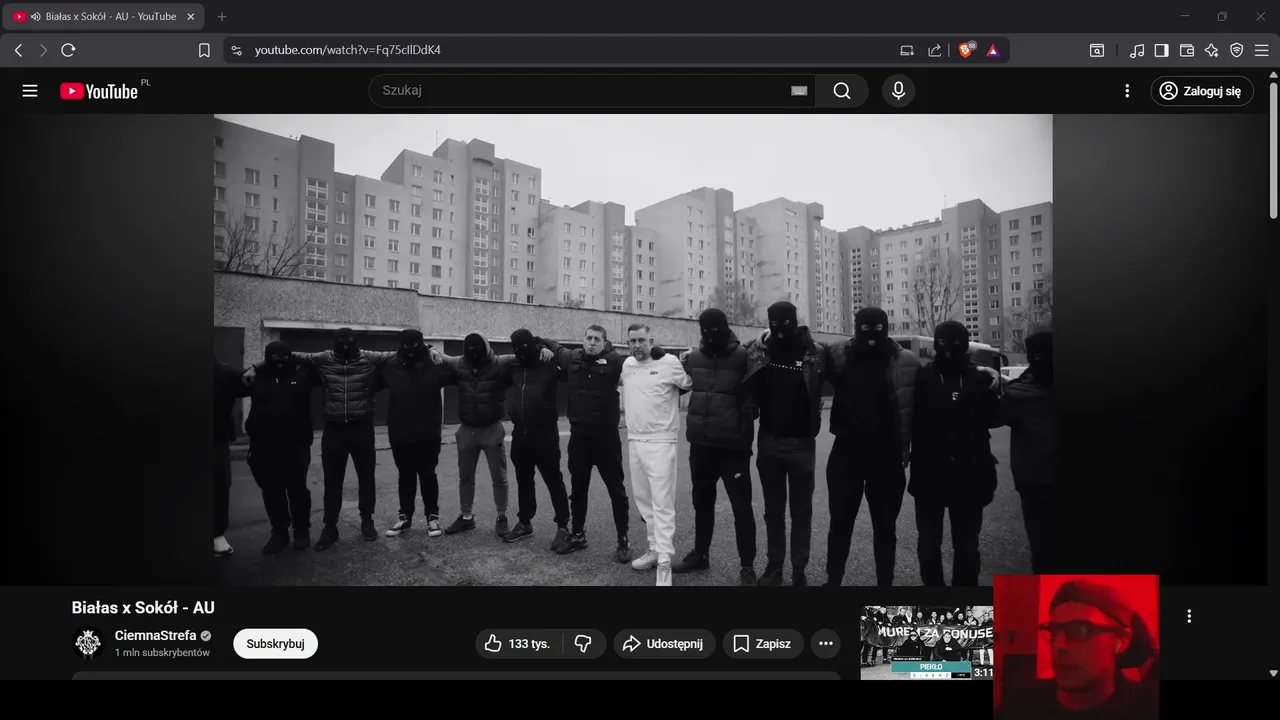View site information icon in address bar

pyautogui.click(x=236, y=50)
